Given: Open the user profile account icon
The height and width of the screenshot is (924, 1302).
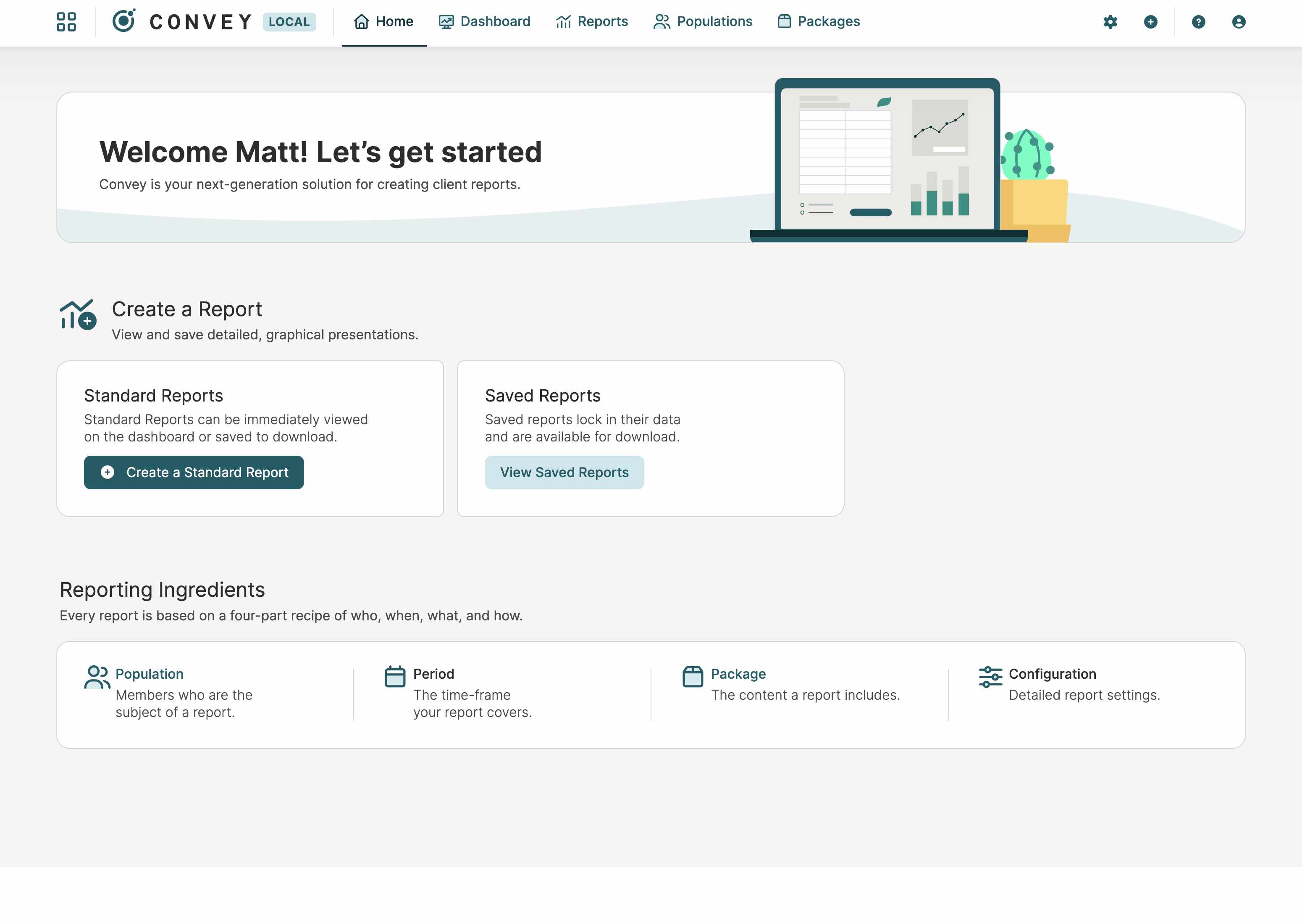Looking at the screenshot, I should [1238, 21].
